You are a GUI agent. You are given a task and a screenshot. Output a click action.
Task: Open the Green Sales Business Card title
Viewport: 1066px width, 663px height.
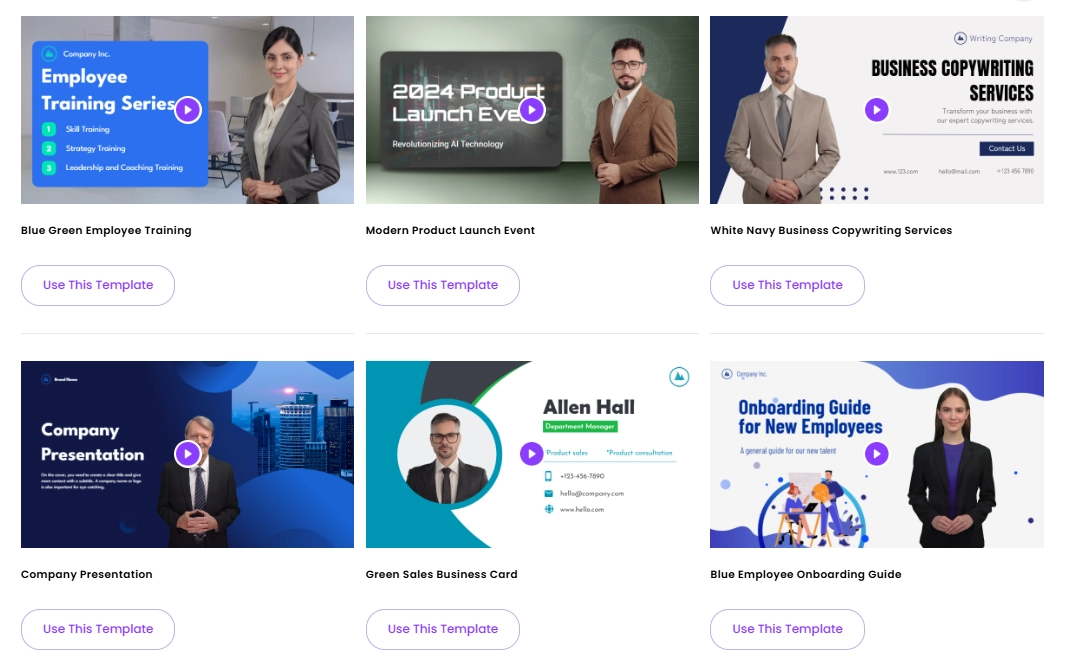pyautogui.click(x=441, y=575)
